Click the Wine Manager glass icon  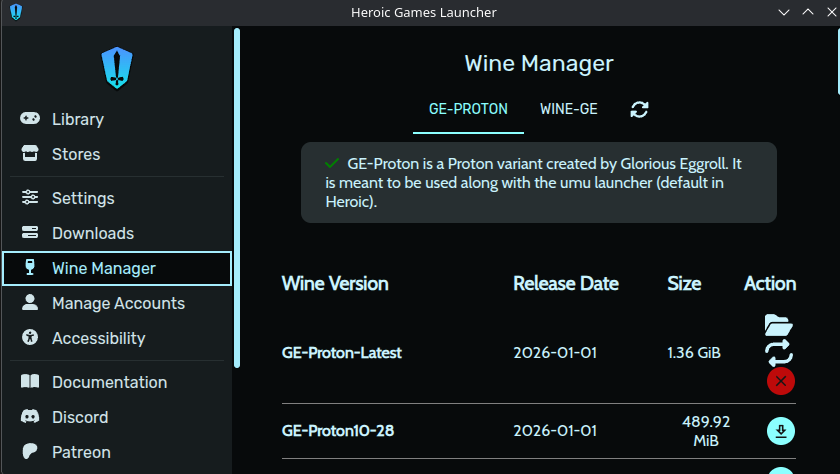(x=30, y=267)
